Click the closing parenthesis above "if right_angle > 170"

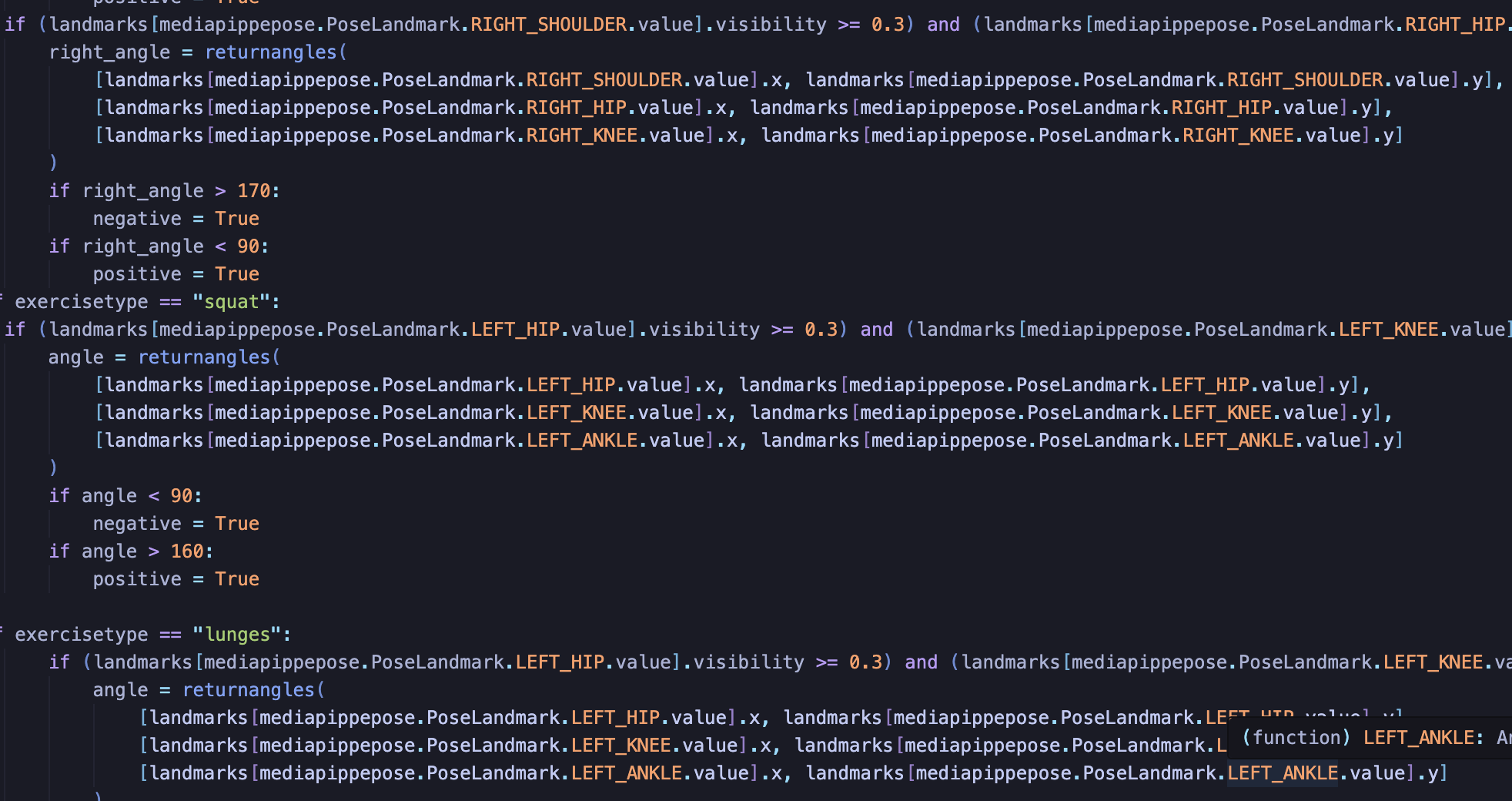pos(53,163)
